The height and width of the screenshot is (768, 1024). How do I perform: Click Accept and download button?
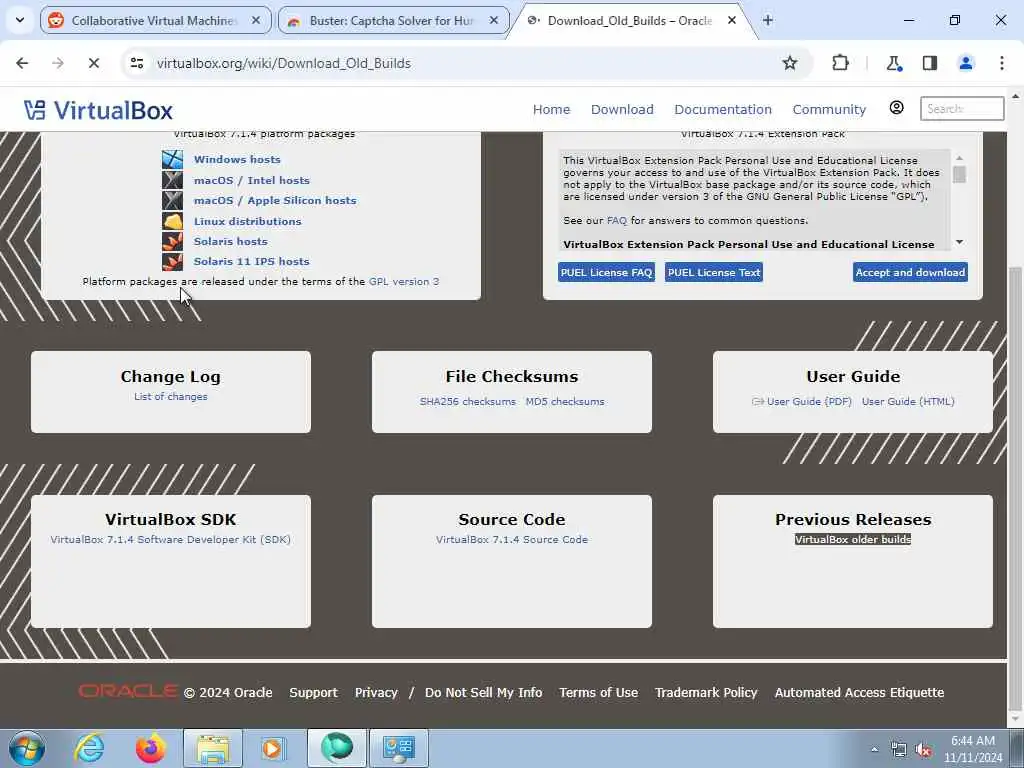pos(910,272)
